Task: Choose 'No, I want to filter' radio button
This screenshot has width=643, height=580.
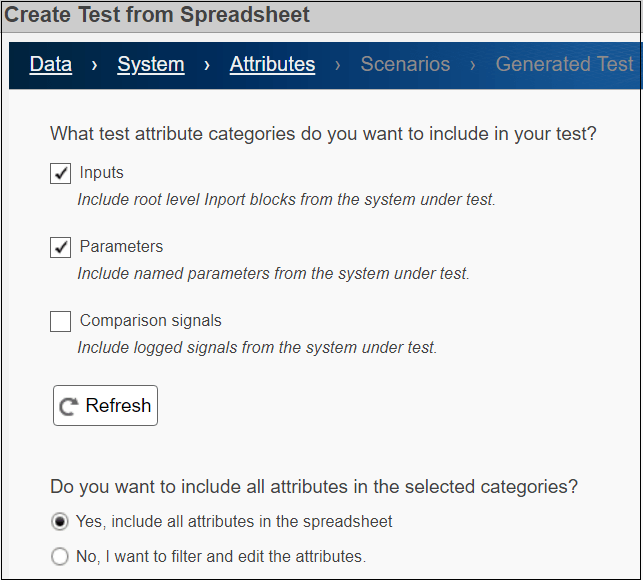Action: pyautogui.click(x=60, y=556)
